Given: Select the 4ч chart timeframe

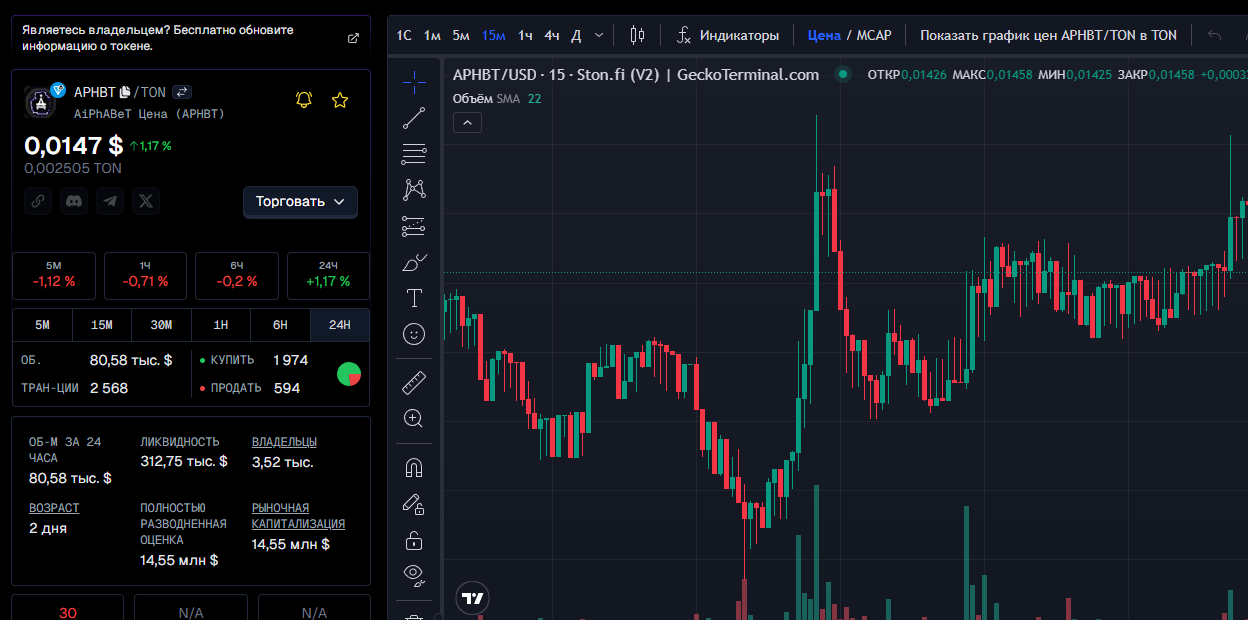Looking at the screenshot, I should [552, 35].
